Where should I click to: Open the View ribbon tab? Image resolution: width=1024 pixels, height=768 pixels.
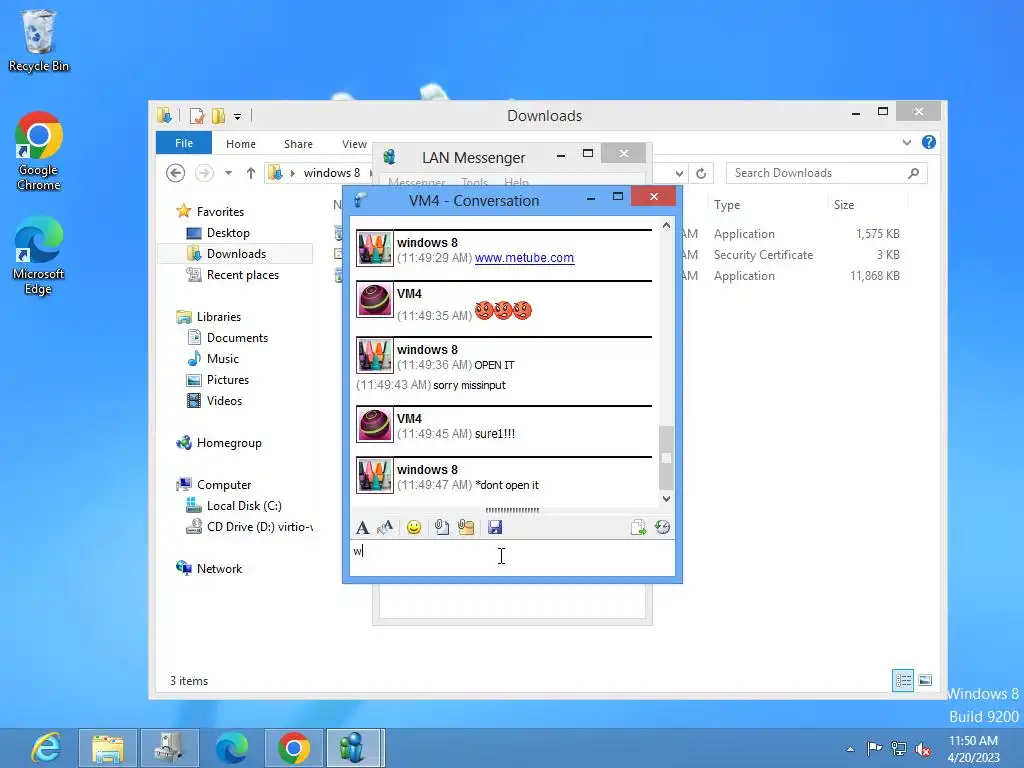pos(354,144)
